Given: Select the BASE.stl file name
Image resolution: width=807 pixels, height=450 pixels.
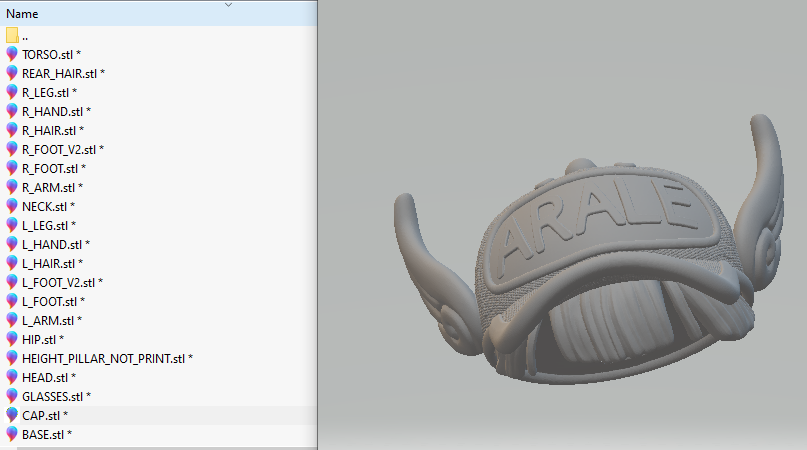Looking at the screenshot, I should click(47, 435).
